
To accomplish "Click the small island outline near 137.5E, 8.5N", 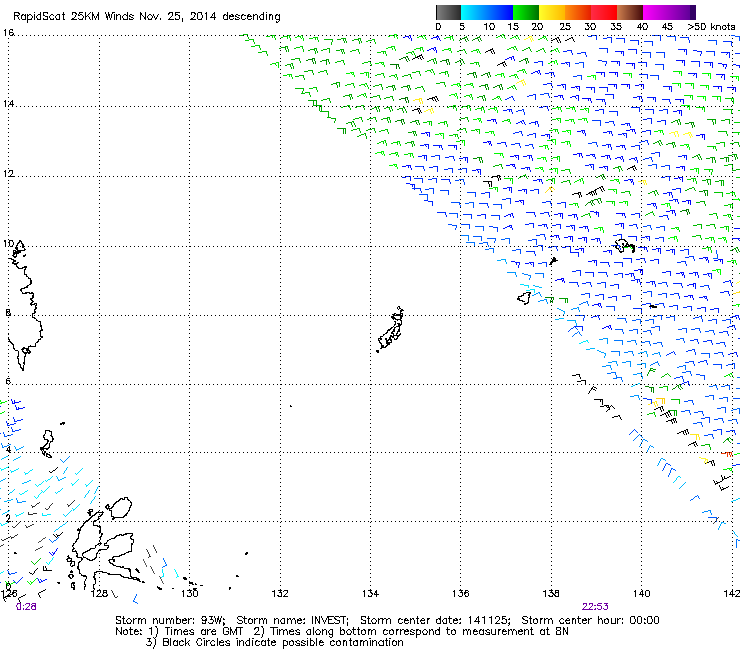I will [524, 298].
